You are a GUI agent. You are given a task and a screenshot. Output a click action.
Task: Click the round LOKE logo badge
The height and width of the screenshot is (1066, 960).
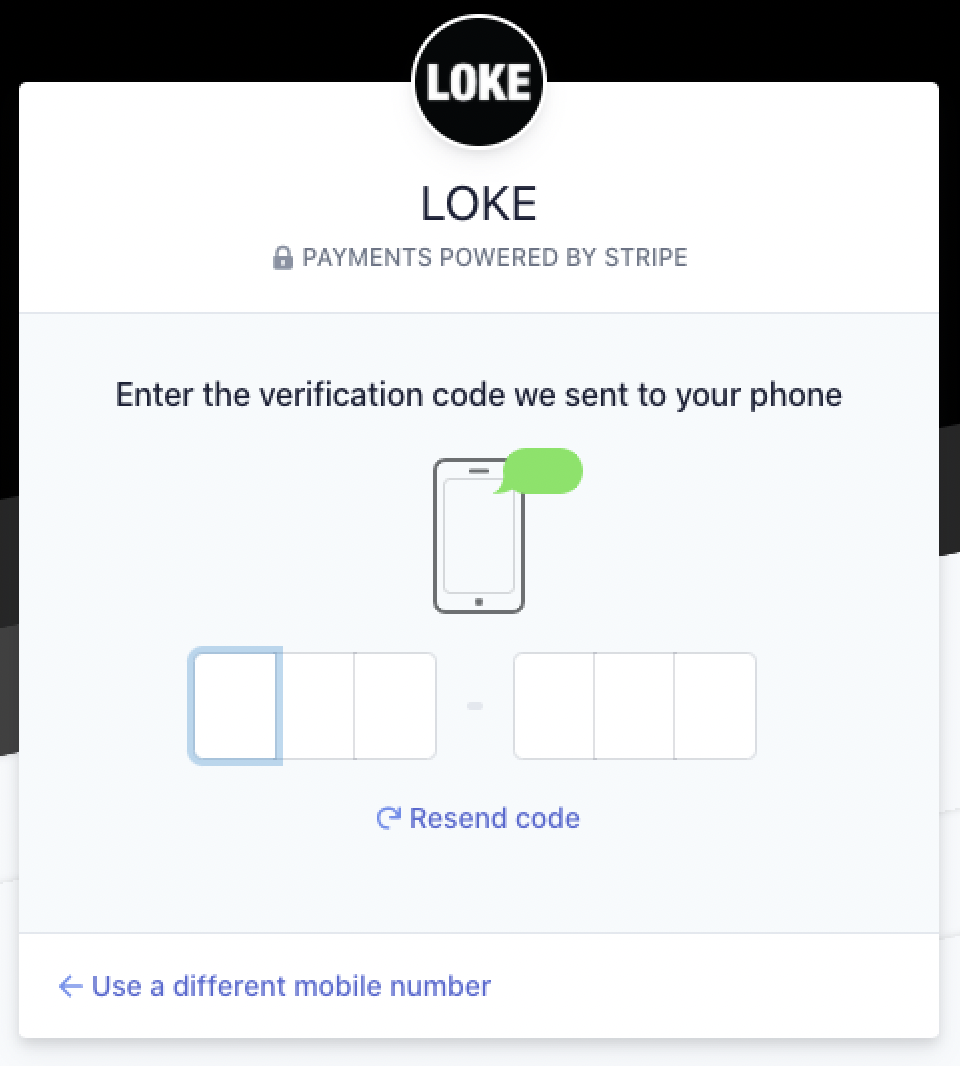click(479, 82)
